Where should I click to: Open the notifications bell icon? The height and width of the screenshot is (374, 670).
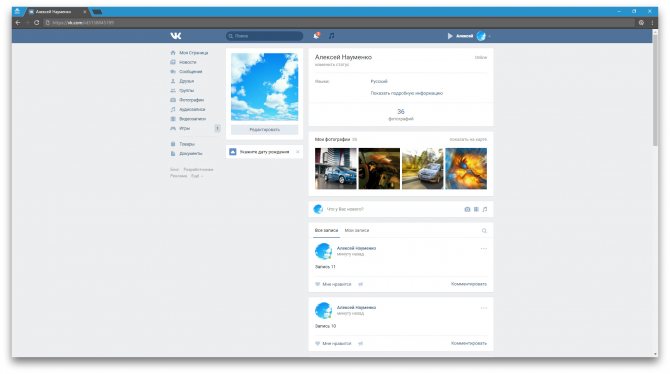[316, 36]
